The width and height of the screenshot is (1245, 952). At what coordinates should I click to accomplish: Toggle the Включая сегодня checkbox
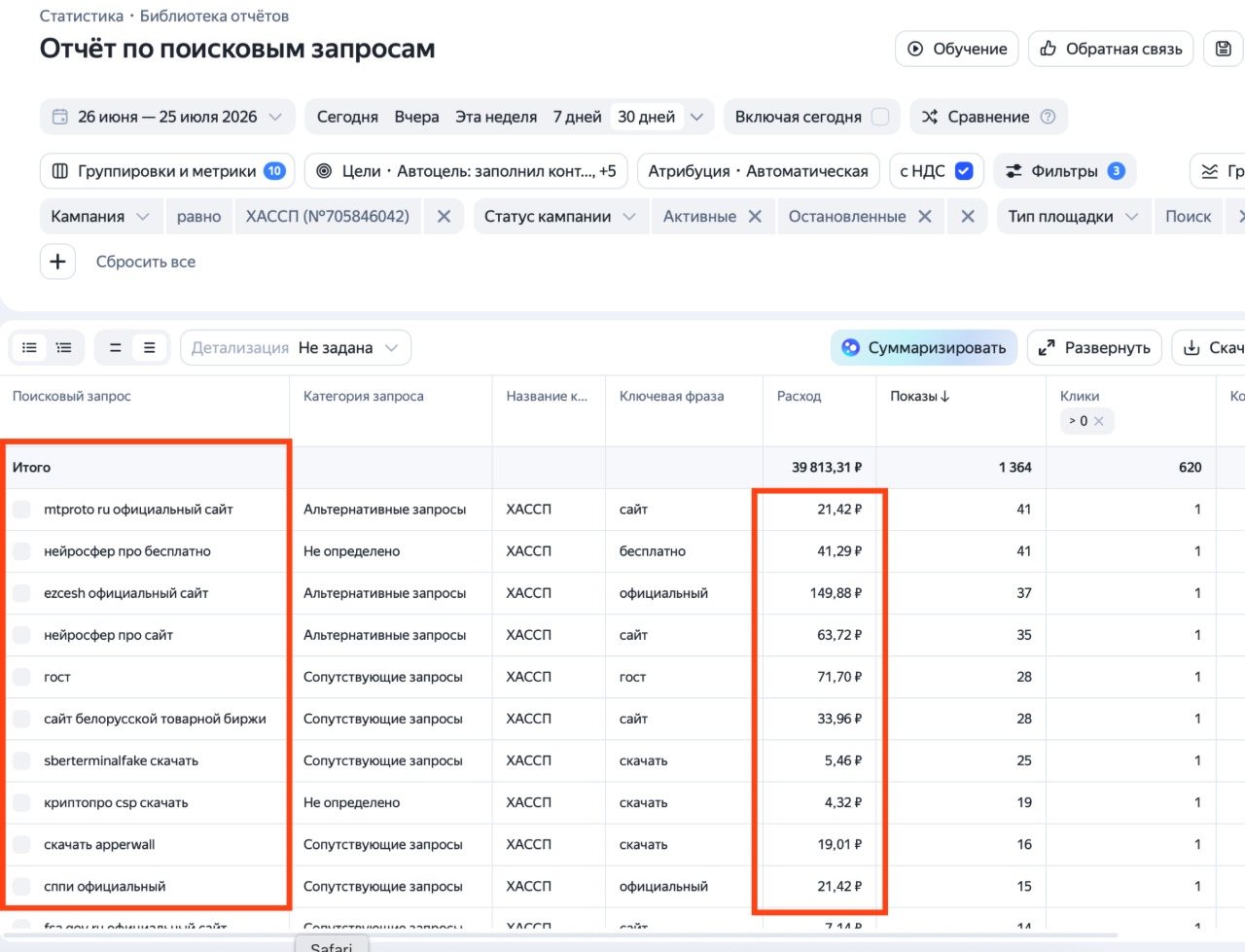tap(880, 117)
